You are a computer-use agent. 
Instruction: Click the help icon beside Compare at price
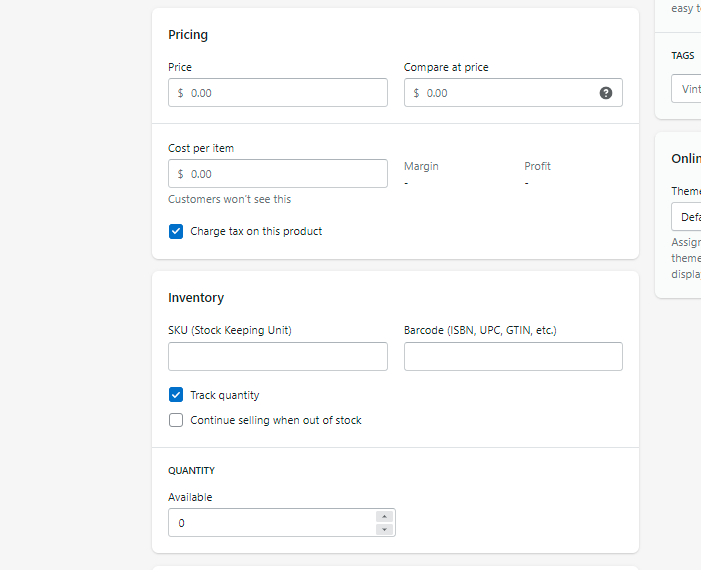point(606,93)
